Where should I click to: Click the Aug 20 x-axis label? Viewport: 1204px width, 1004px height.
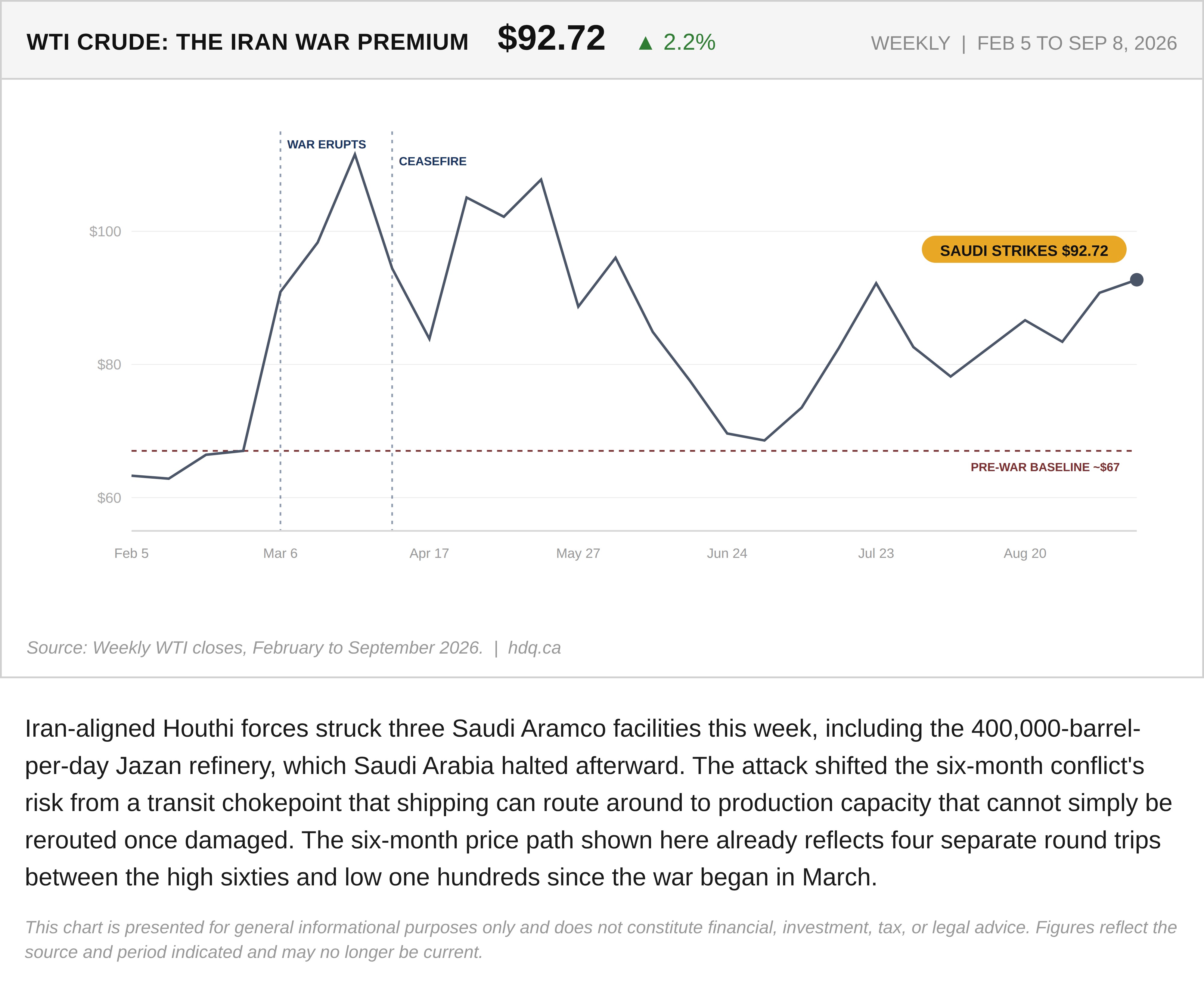click(x=1025, y=553)
